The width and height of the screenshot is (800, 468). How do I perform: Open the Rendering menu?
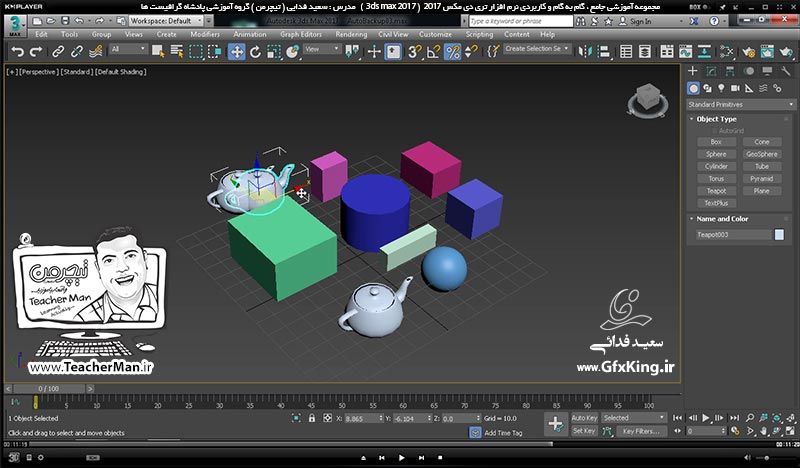351,34
